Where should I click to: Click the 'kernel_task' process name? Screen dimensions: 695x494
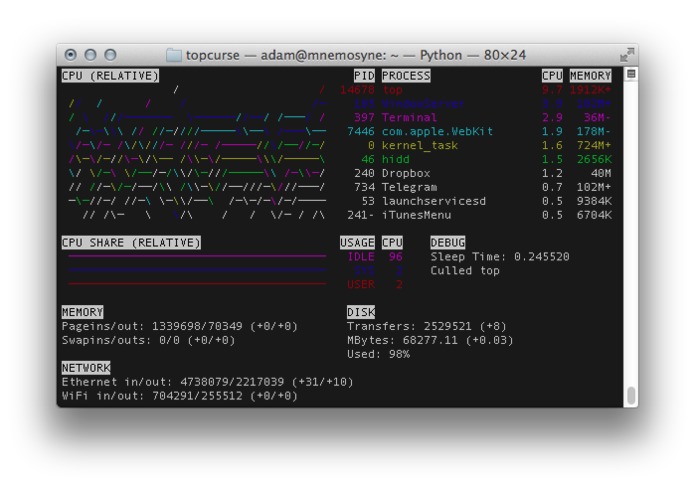(420, 145)
